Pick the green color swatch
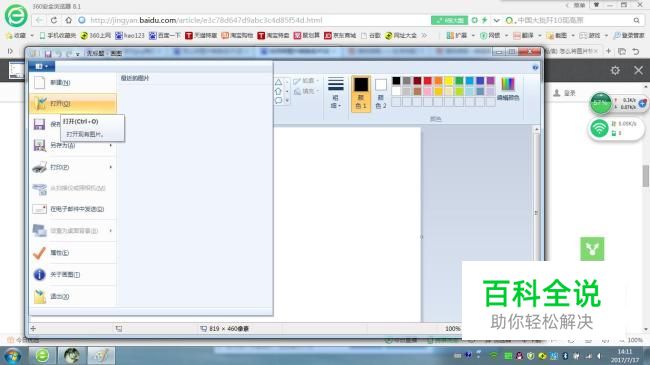Image resolution: width=650 pixels, height=365 pixels. pyautogui.click(x=459, y=80)
